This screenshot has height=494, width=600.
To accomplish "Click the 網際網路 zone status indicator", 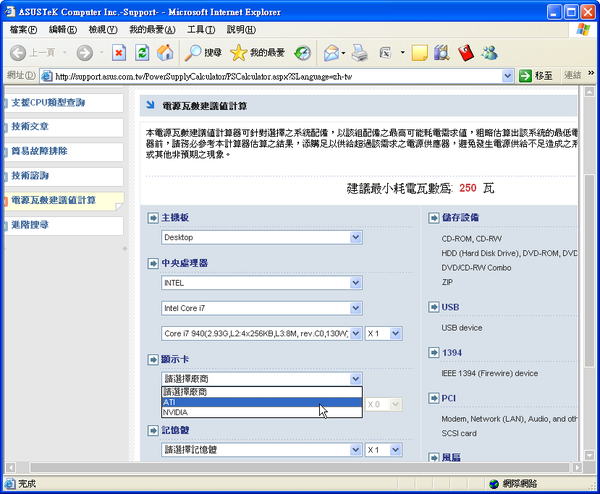I will coord(513,484).
